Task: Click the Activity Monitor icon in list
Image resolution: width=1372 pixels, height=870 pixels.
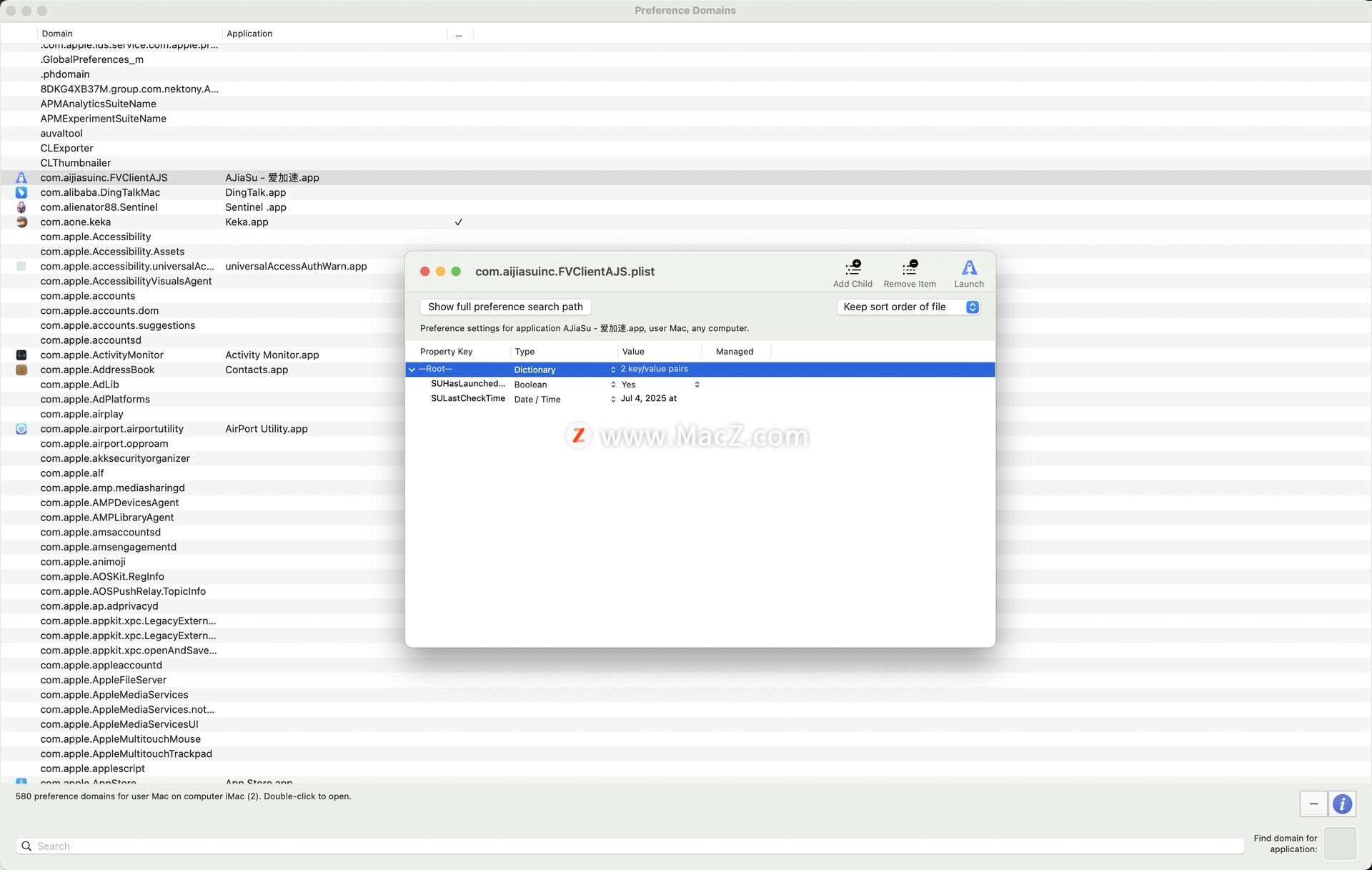Action: [21, 355]
